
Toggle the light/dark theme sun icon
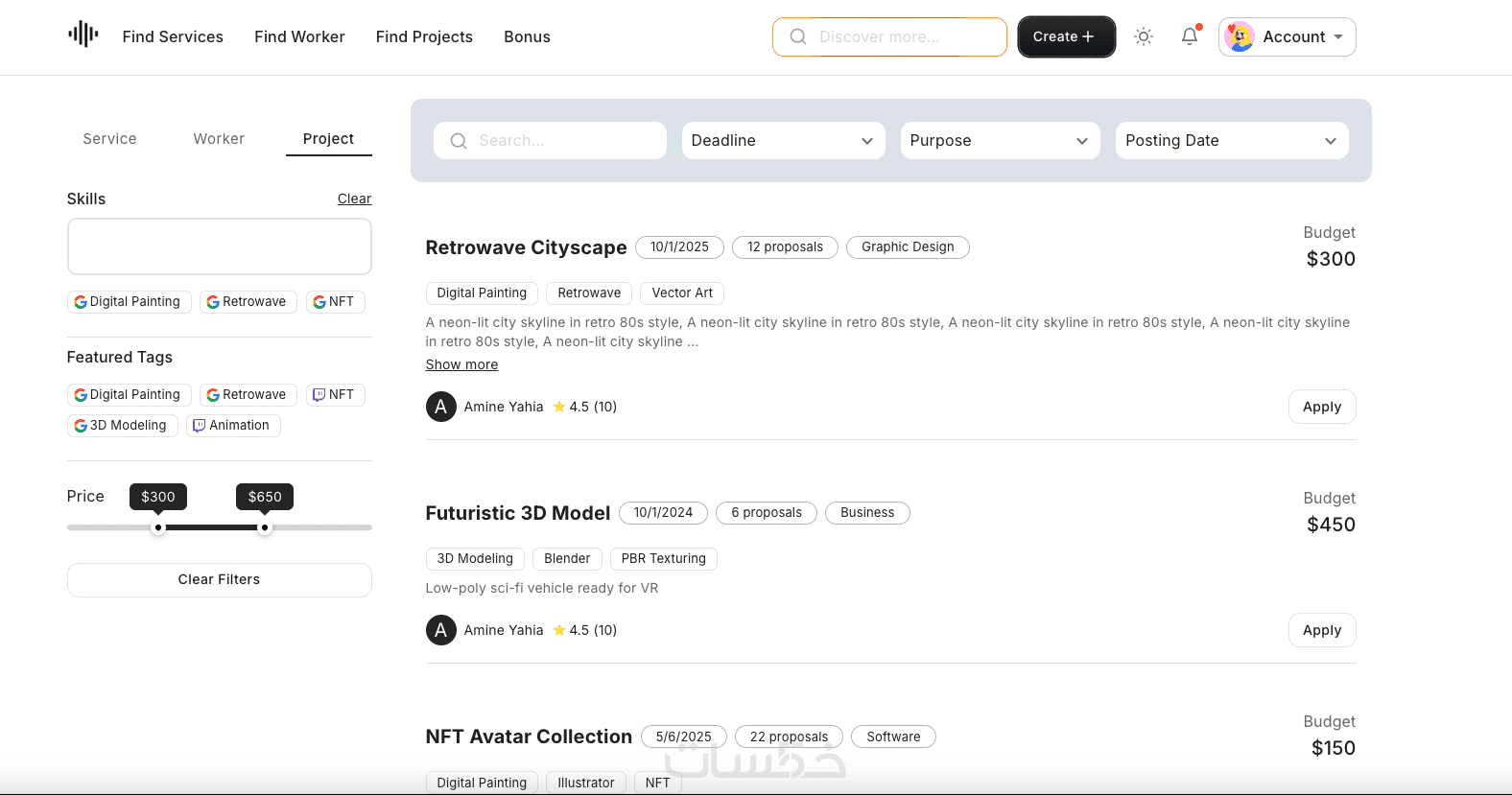1143,36
